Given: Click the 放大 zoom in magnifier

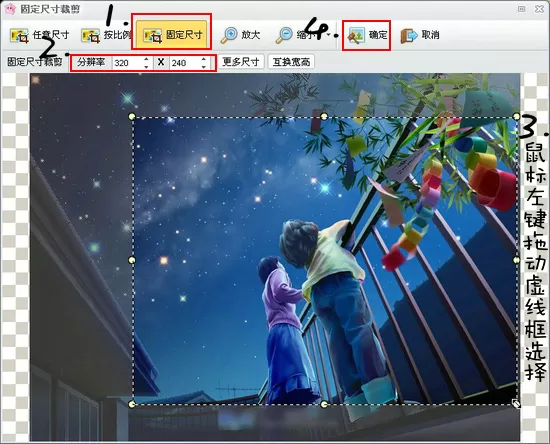Looking at the screenshot, I should point(241,35).
